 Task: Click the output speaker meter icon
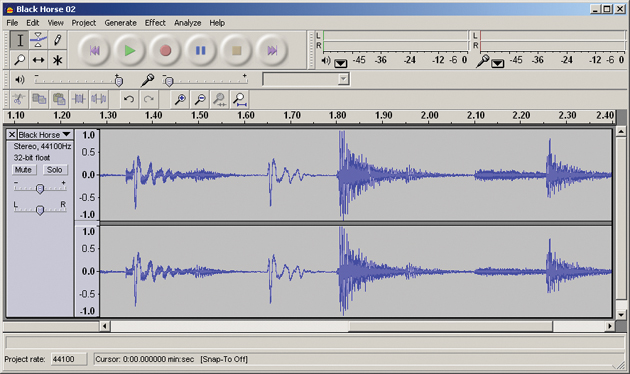(326, 61)
